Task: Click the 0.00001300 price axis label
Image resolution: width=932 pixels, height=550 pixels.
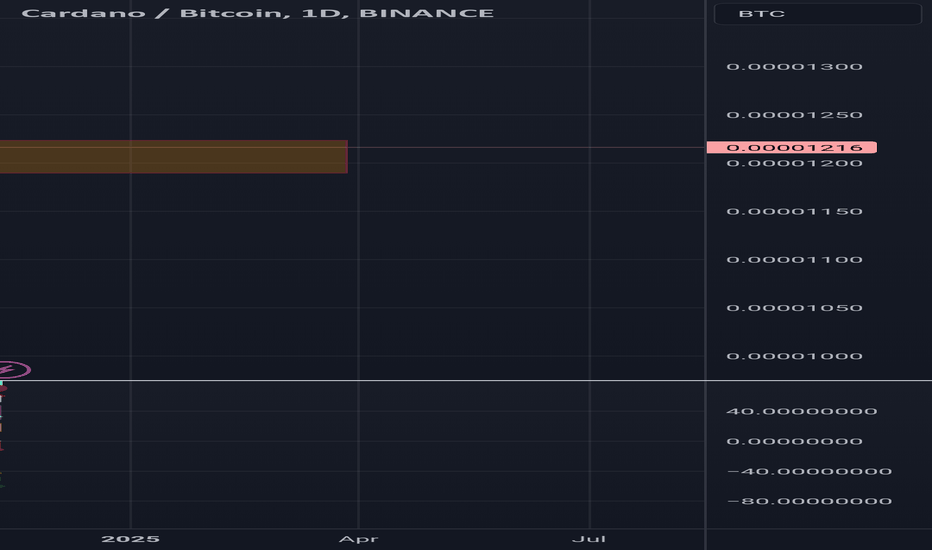Action: point(794,67)
